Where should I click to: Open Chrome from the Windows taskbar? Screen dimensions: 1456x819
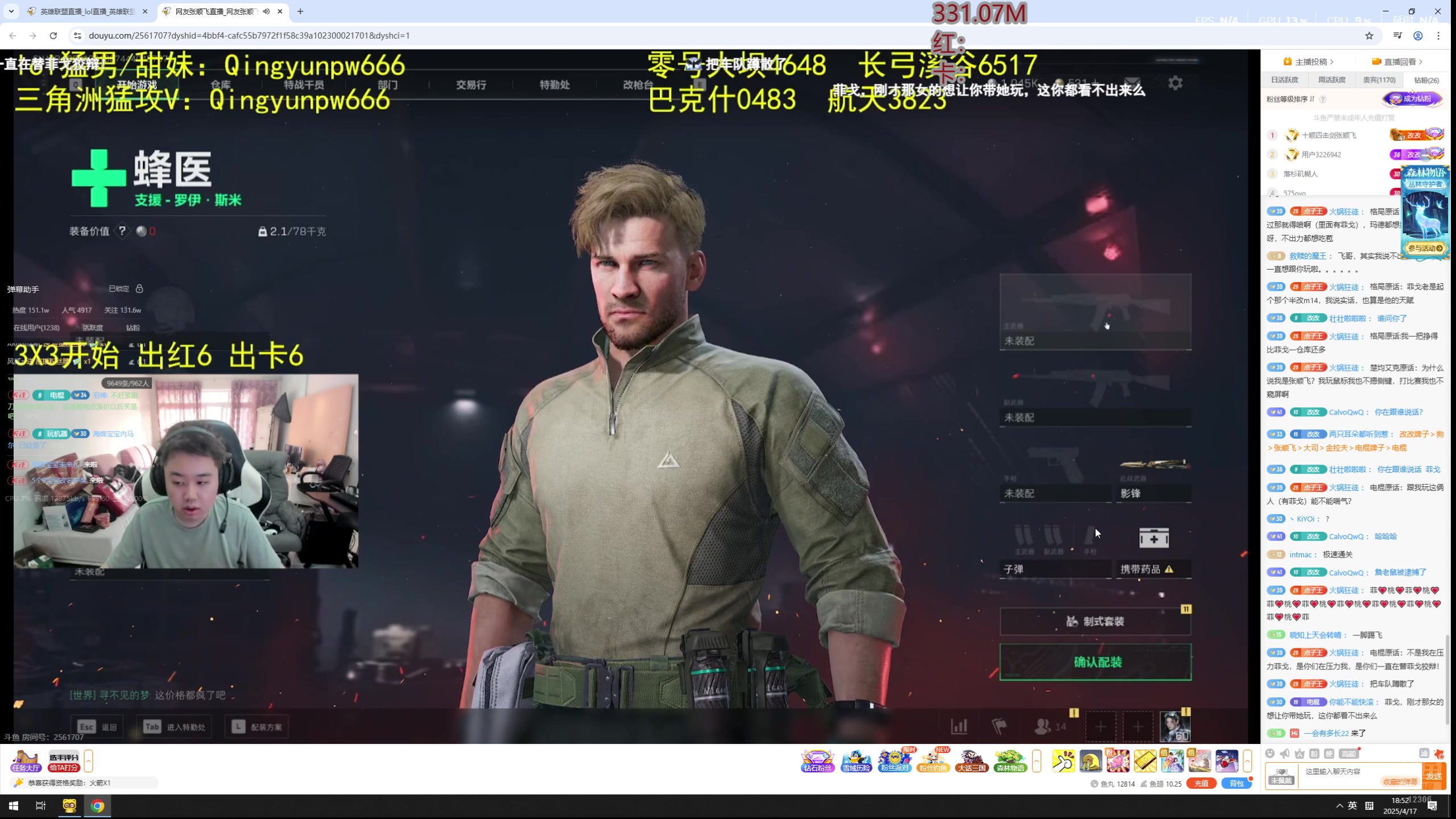pos(97,805)
